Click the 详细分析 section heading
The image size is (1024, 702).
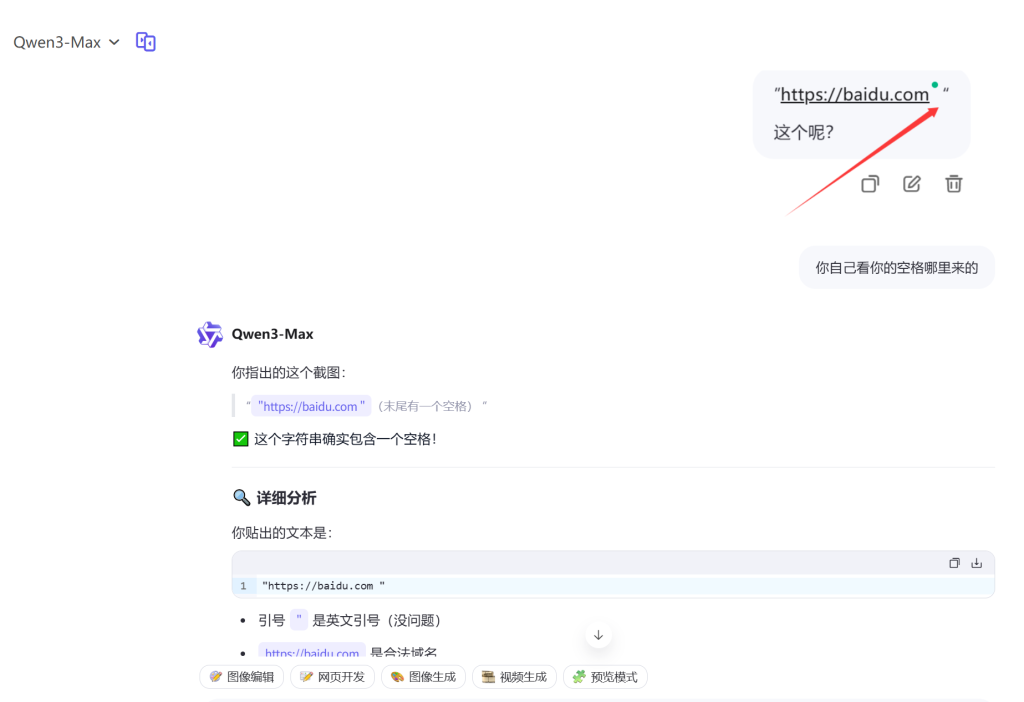(286, 498)
